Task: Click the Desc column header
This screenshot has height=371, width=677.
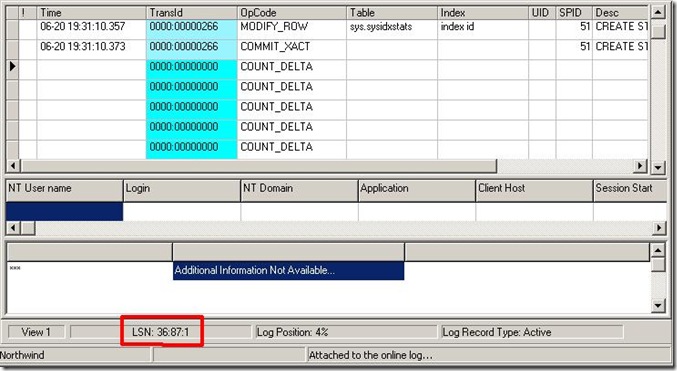Action: tap(620, 13)
